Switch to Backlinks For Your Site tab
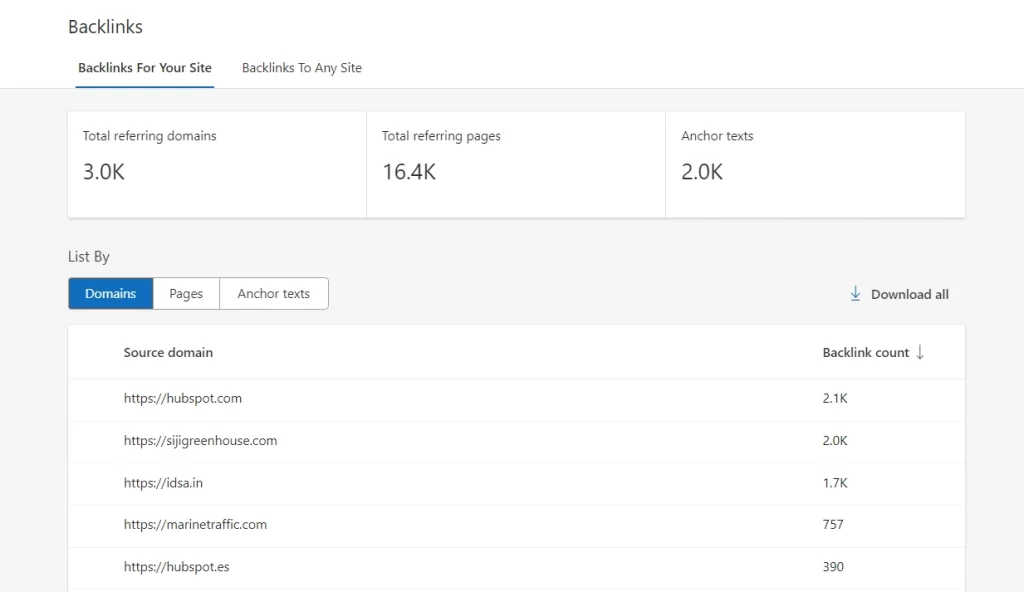 (x=145, y=68)
